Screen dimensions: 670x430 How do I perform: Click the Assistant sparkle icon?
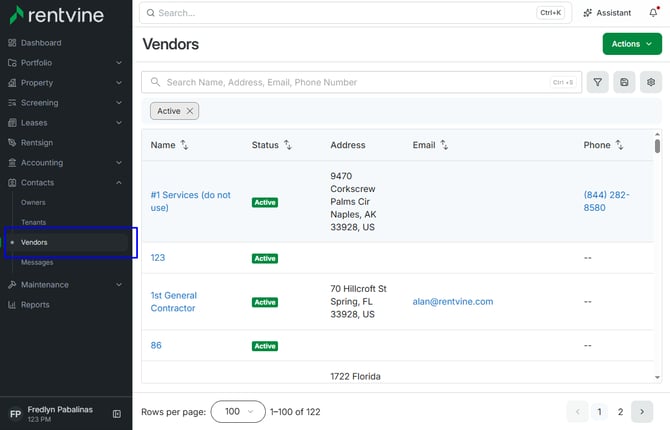coord(588,13)
